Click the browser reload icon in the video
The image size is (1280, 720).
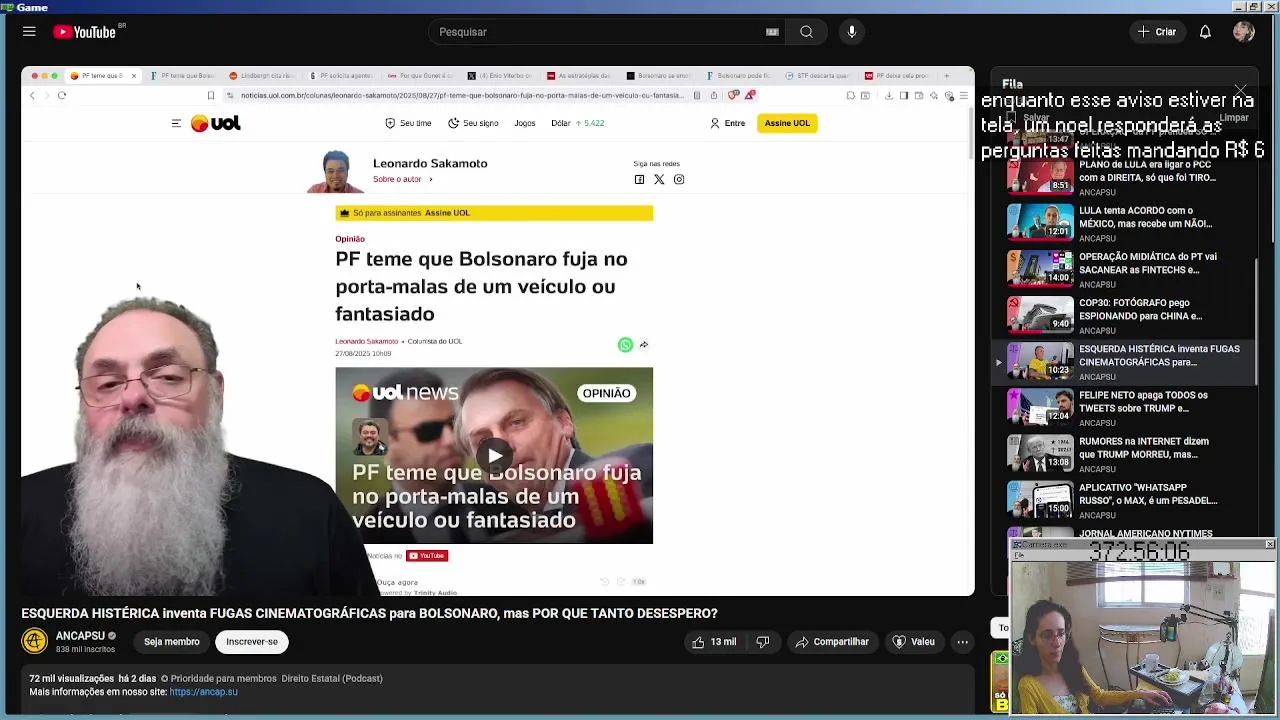tap(62, 95)
